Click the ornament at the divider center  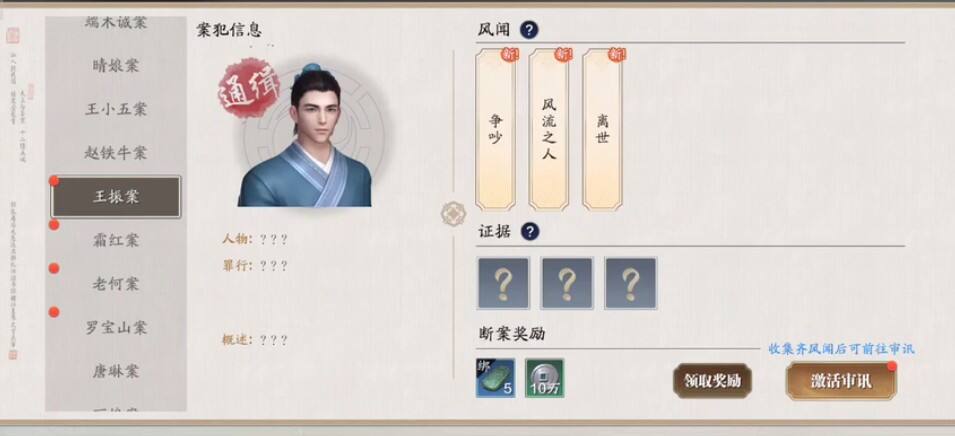pyautogui.click(x=453, y=214)
